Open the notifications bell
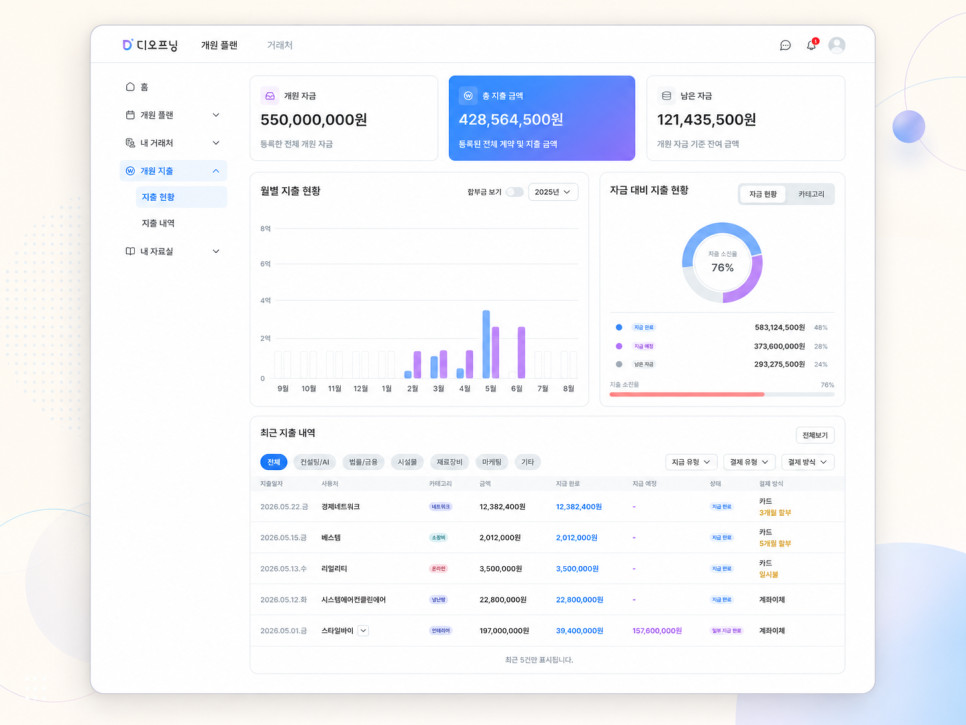 [811, 45]
